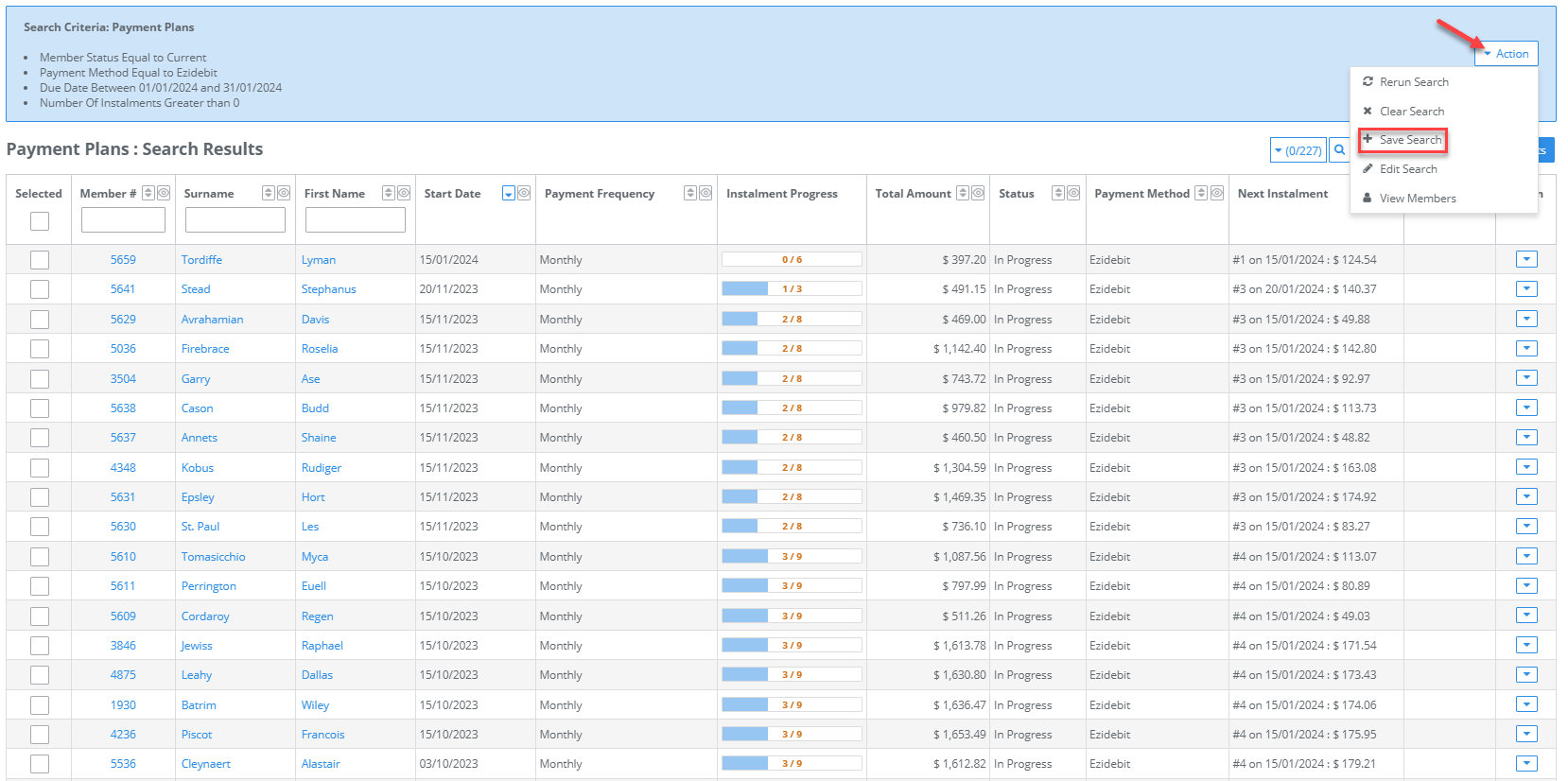
Task: Sort the Surname column
Action: point(269,193)
